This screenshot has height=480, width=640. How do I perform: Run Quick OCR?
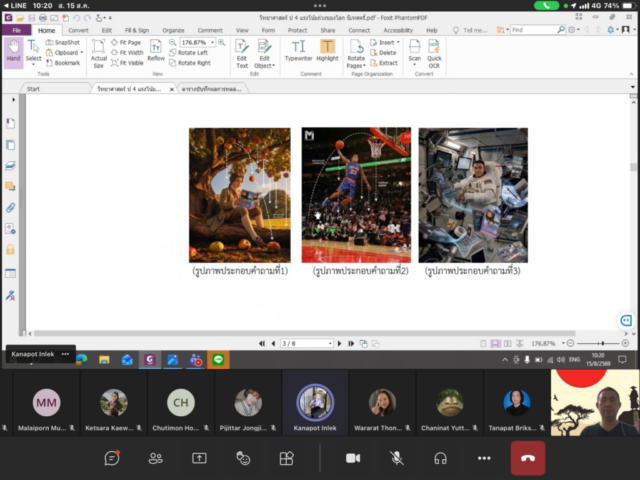pos(434,53)
